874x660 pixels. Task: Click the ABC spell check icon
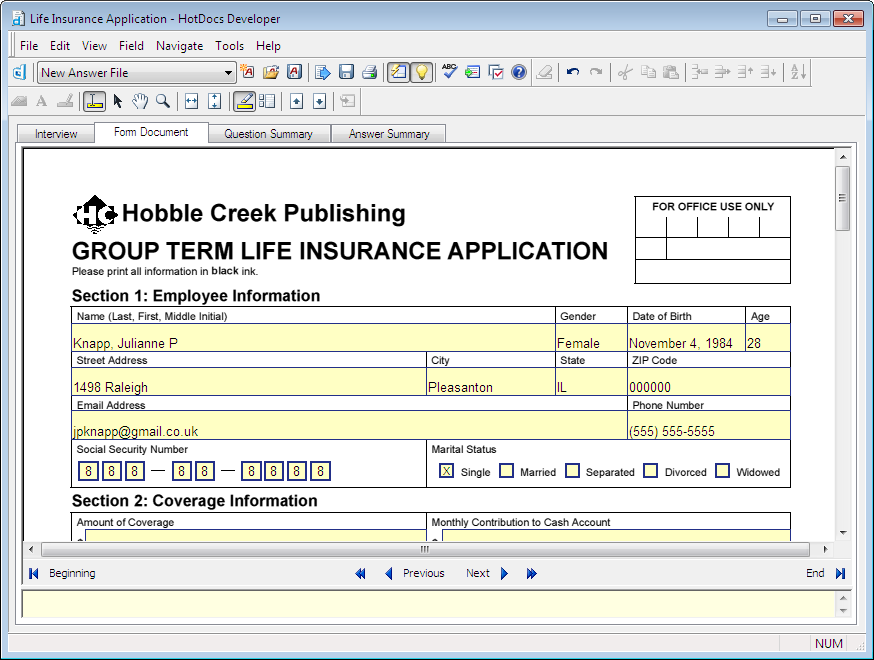point(449,72)
